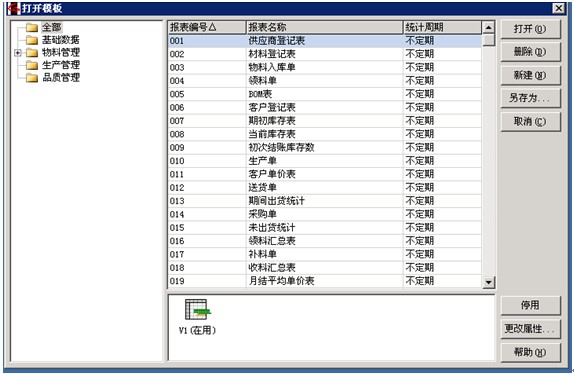This screenshot has height=374, width=574.
Task: Click the list's scroll up arrow
Action: (488, 27)
